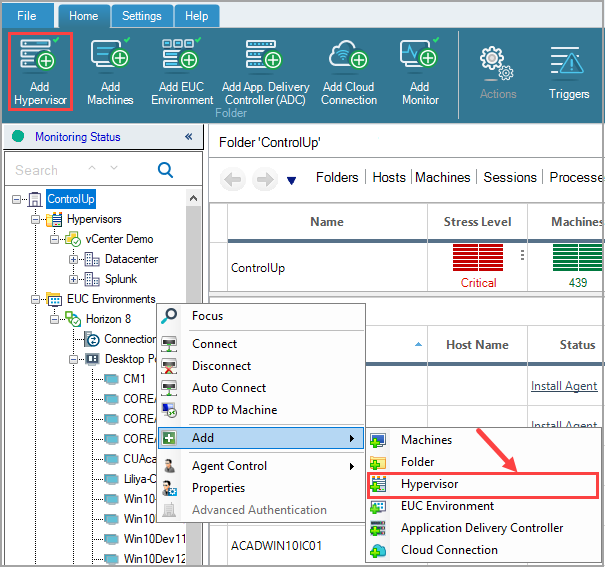Switch to the Folders view
605x567 pixels.
(337, 177)
